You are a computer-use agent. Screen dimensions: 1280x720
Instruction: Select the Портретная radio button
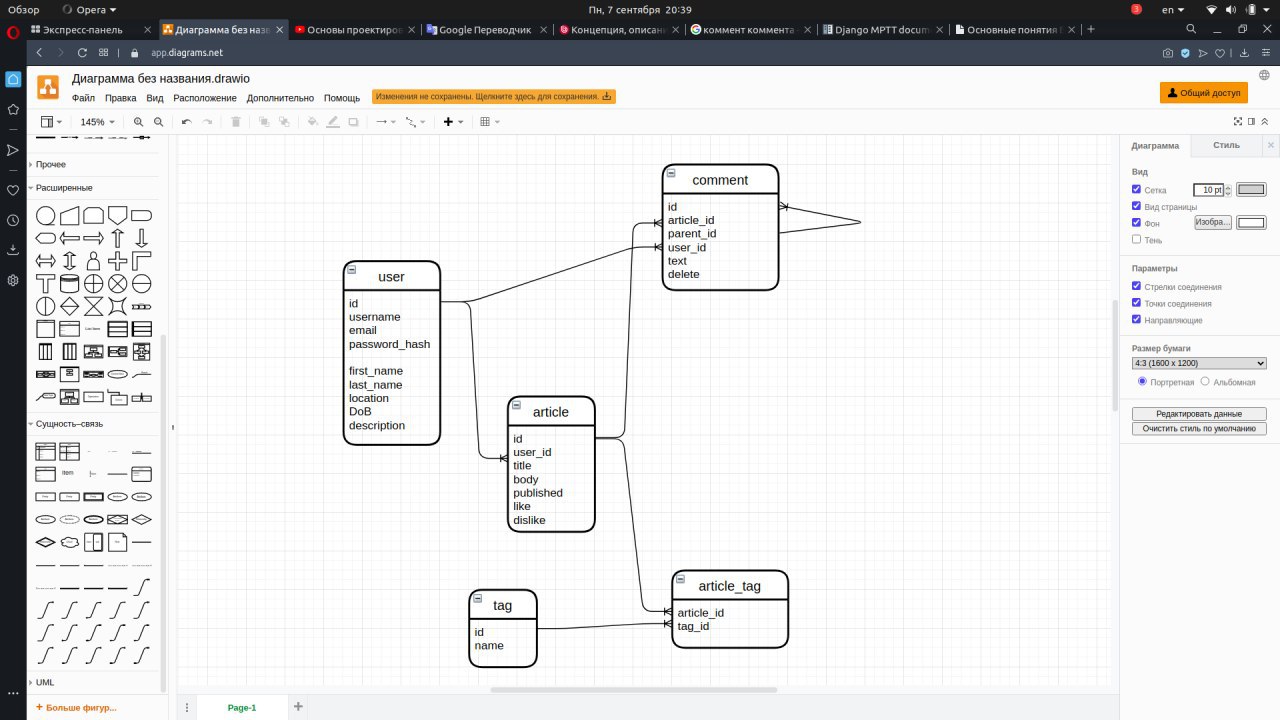pyautogui.click(x=1142, y=381)
